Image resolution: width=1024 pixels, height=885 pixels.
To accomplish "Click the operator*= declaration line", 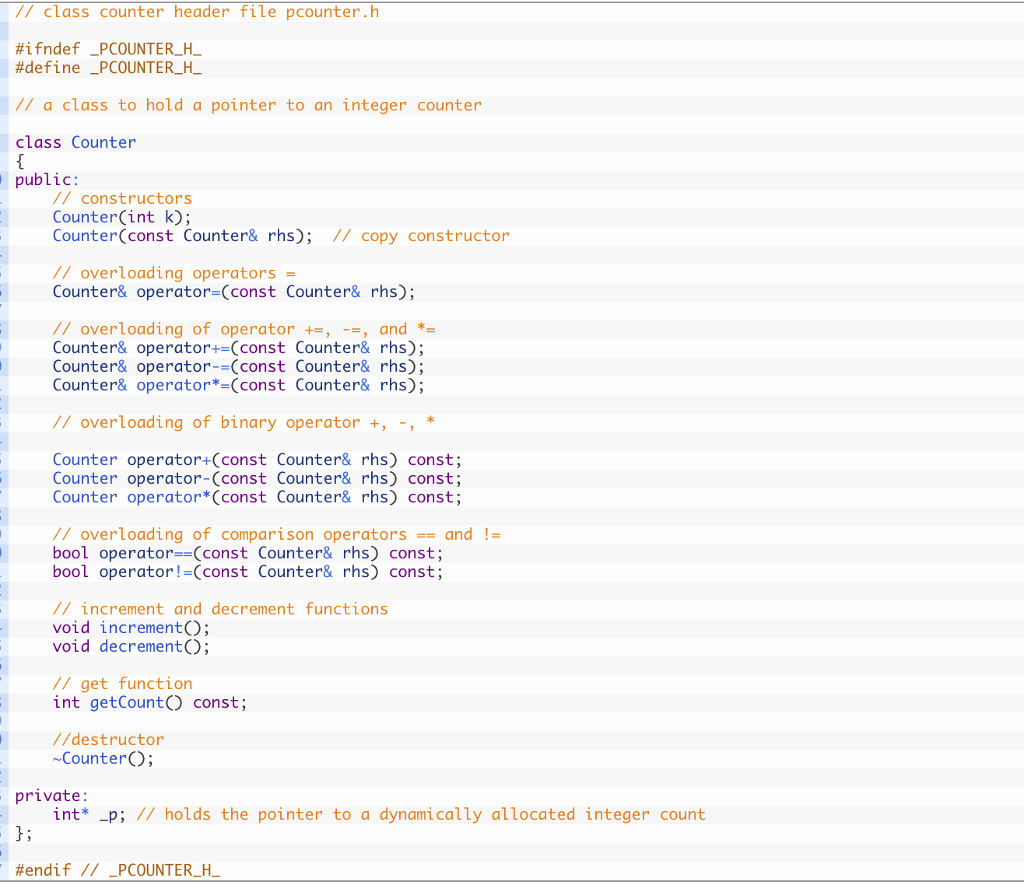I will [237, 385].
